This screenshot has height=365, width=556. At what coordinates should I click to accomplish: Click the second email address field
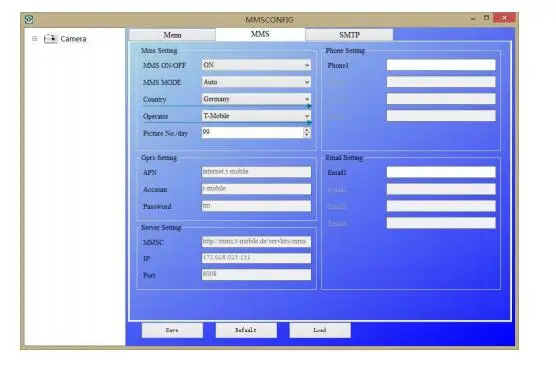[441, 189]
